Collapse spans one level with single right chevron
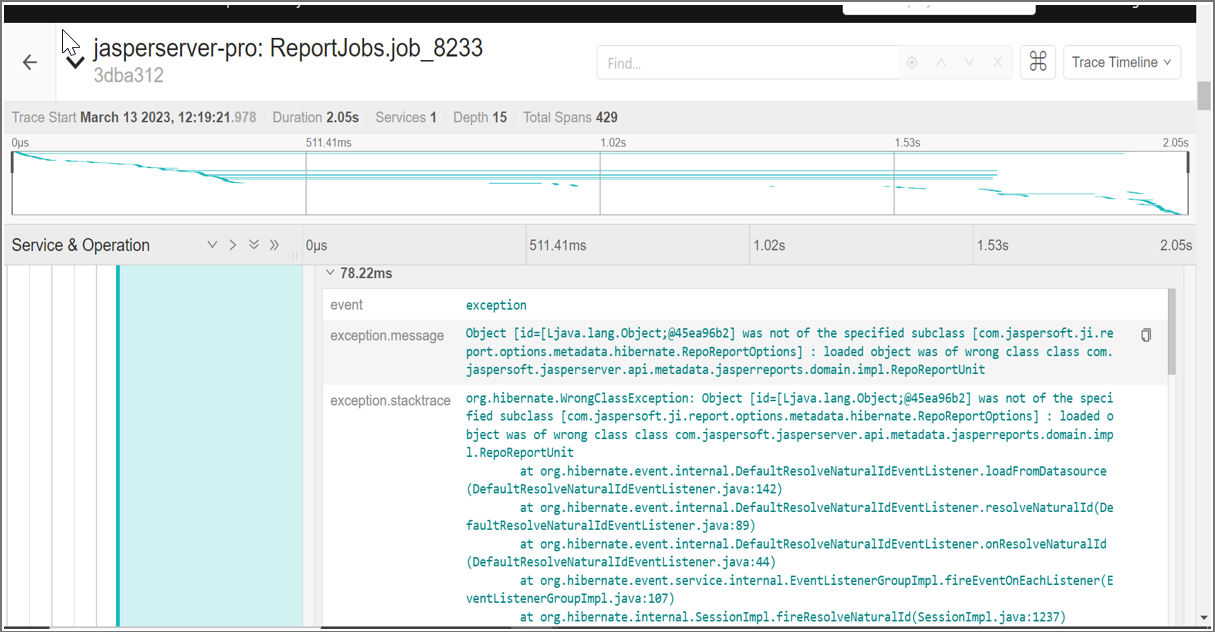 (232, 245)
